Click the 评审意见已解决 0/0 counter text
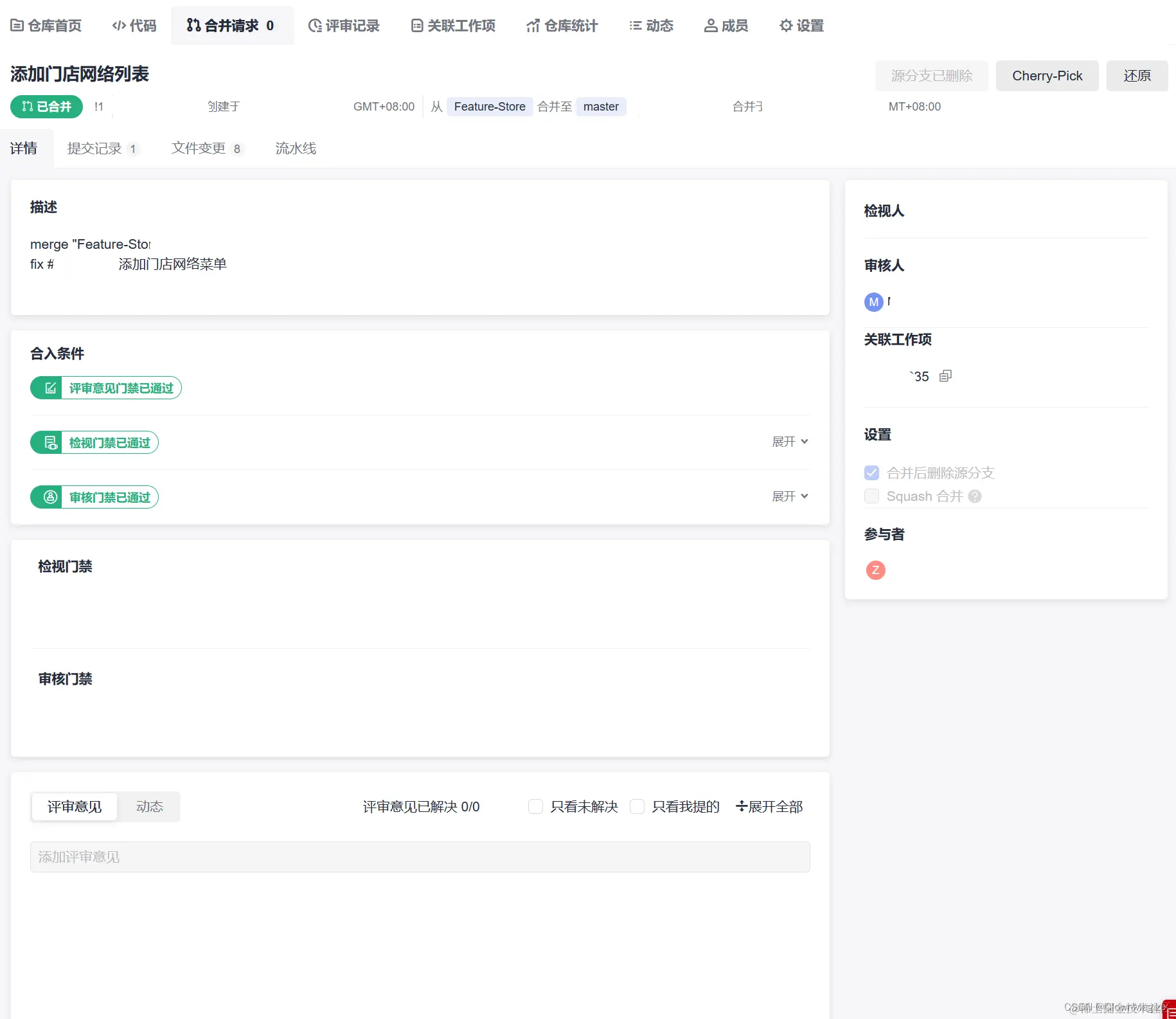The image size is (1176, 1019). pyautogui.click(x=421, y=807)
